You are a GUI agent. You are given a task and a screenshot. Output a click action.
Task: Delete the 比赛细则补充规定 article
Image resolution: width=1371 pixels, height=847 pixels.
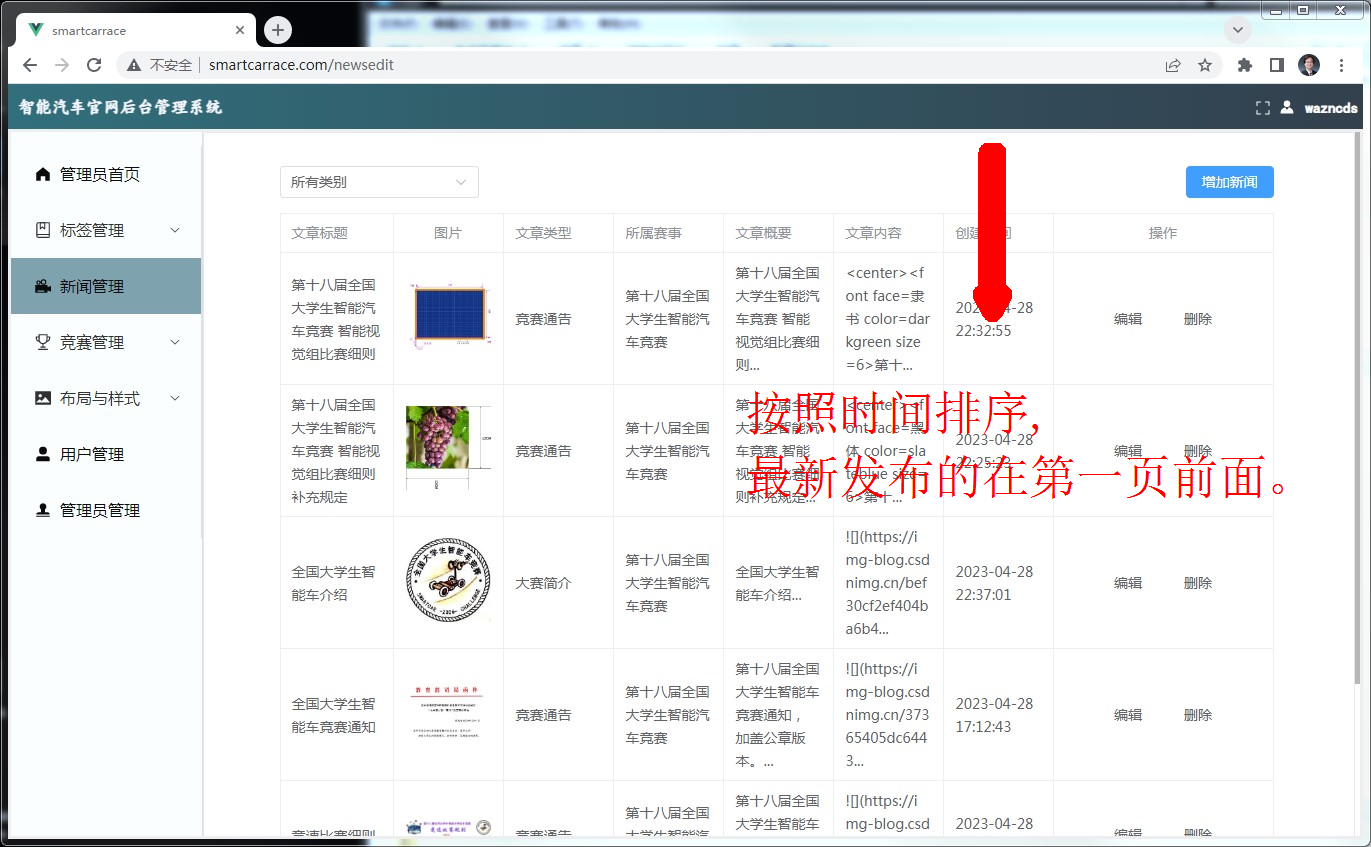1198,451
